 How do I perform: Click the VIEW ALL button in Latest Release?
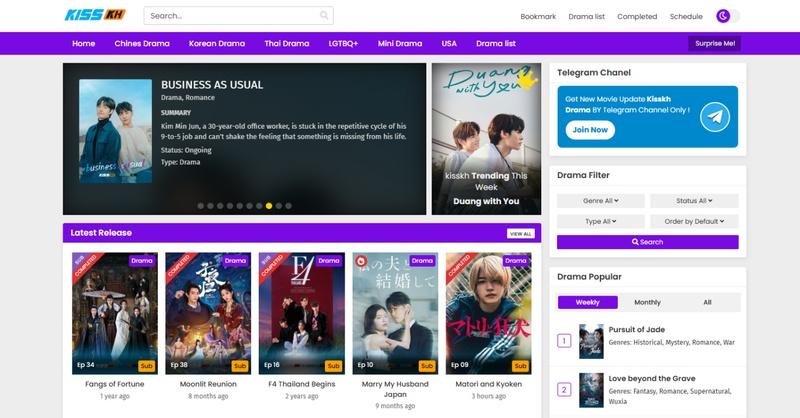click(520, 233)
